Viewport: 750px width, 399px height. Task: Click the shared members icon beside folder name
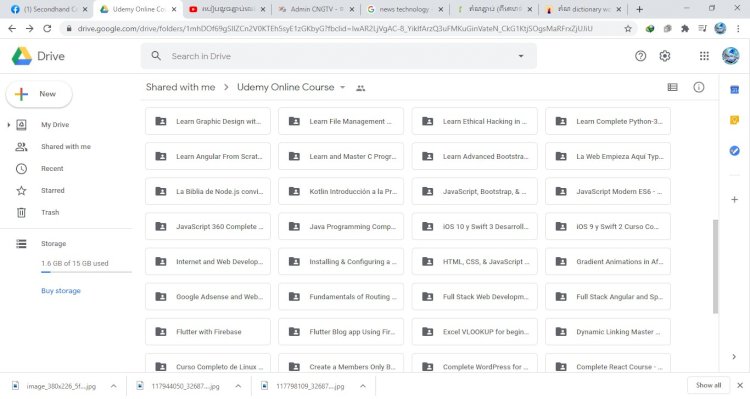click(361, 88)
